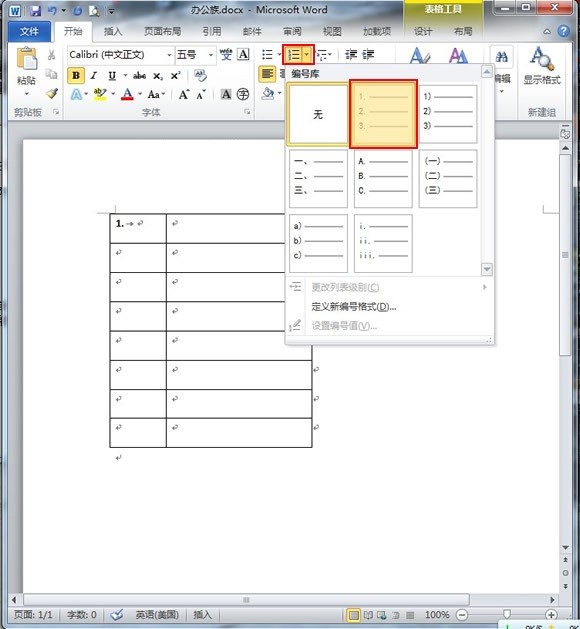
Task: Switch to the 插入 ribbon tab
Action: pyautogui.click(x=113, y=31)
